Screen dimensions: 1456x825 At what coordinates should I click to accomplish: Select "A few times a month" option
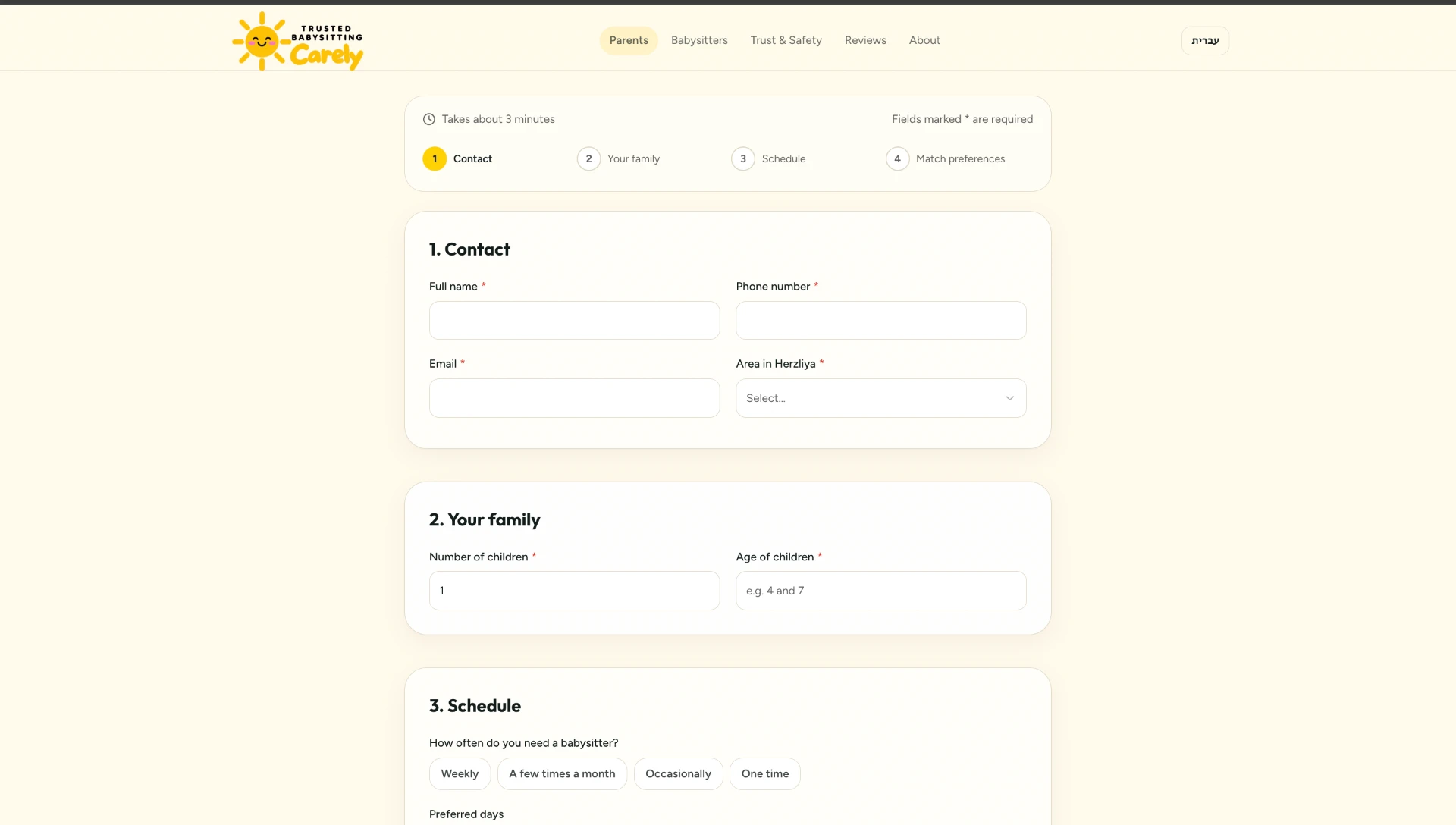[x=562, y=773]
